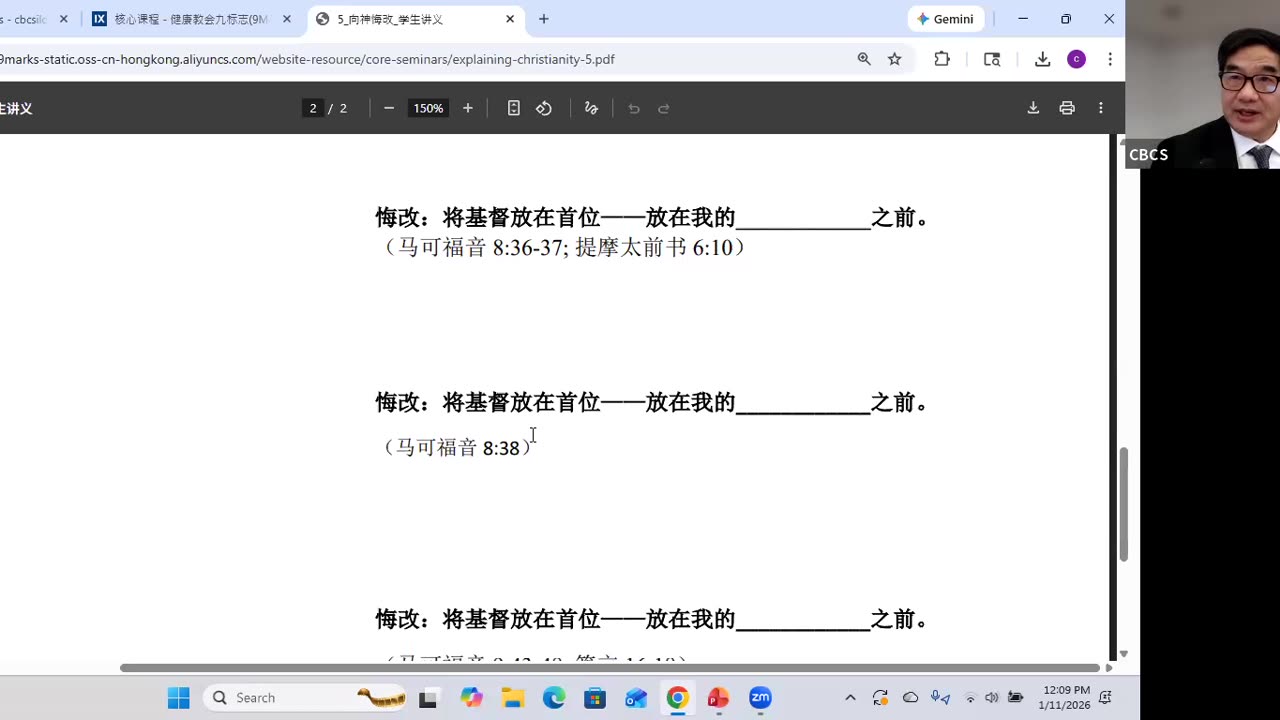Click the vertical scrollbar thumb
Viewport: 1280px width, 720px height.
pyautogui.click(x=1123, y=504)
